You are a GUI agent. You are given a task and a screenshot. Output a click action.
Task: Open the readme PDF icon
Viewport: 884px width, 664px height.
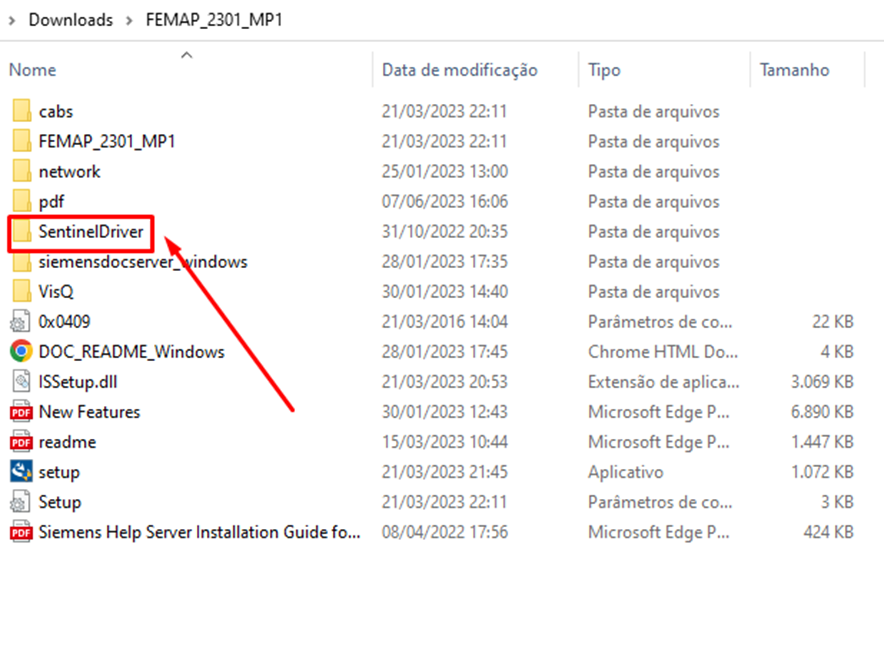tap(21, 442)
